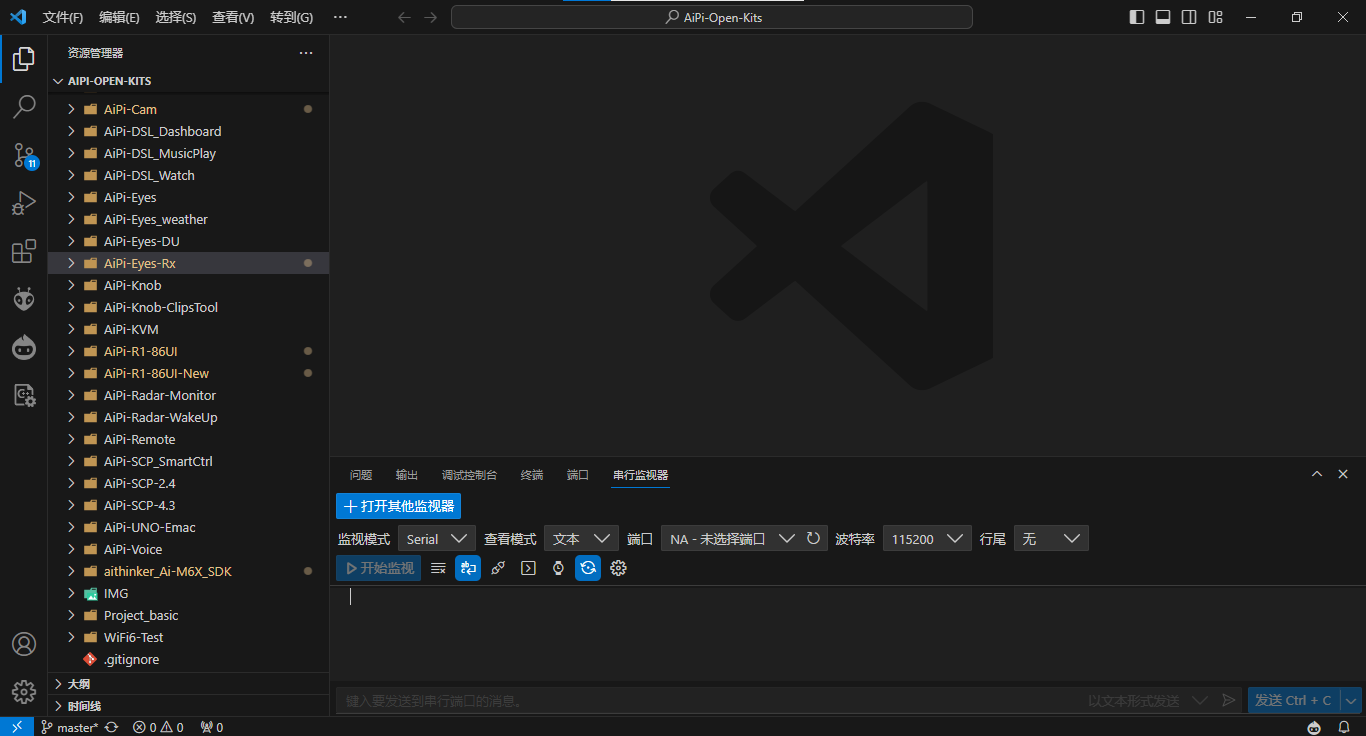The height and width of the screenshot is (736, 1366).
Task: Open the Manage gear in activity bar
Action: coord(24,692)
